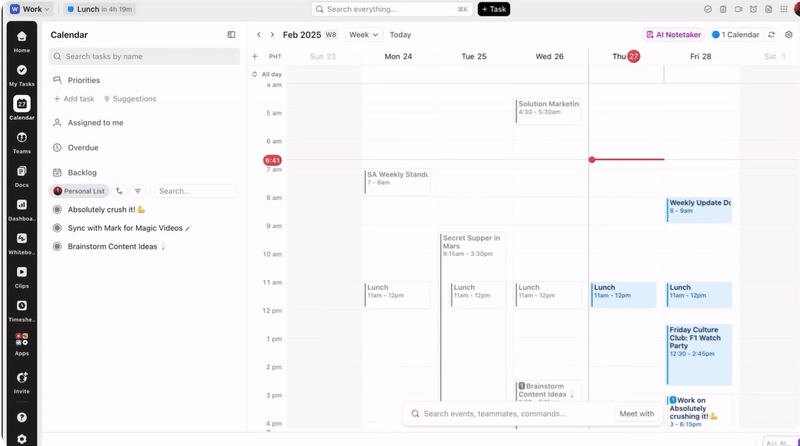
Task: Click the Today button
Action: (x=400, y=35)
